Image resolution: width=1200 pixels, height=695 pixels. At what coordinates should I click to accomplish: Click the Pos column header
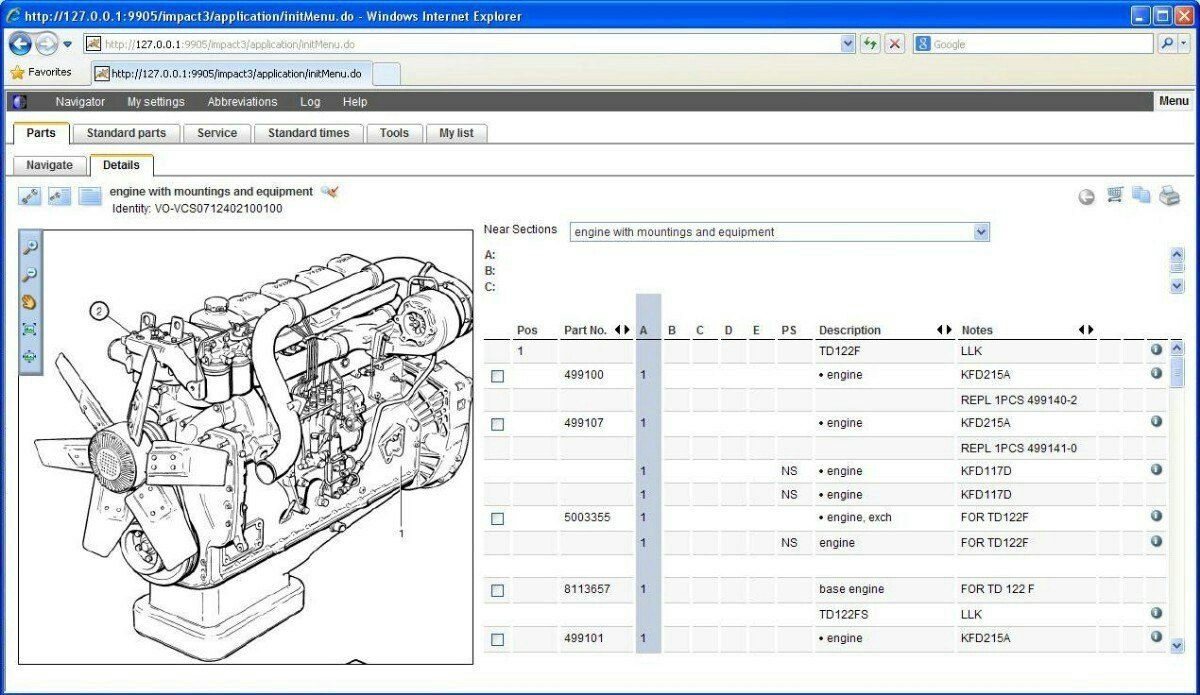pos(527,330)
